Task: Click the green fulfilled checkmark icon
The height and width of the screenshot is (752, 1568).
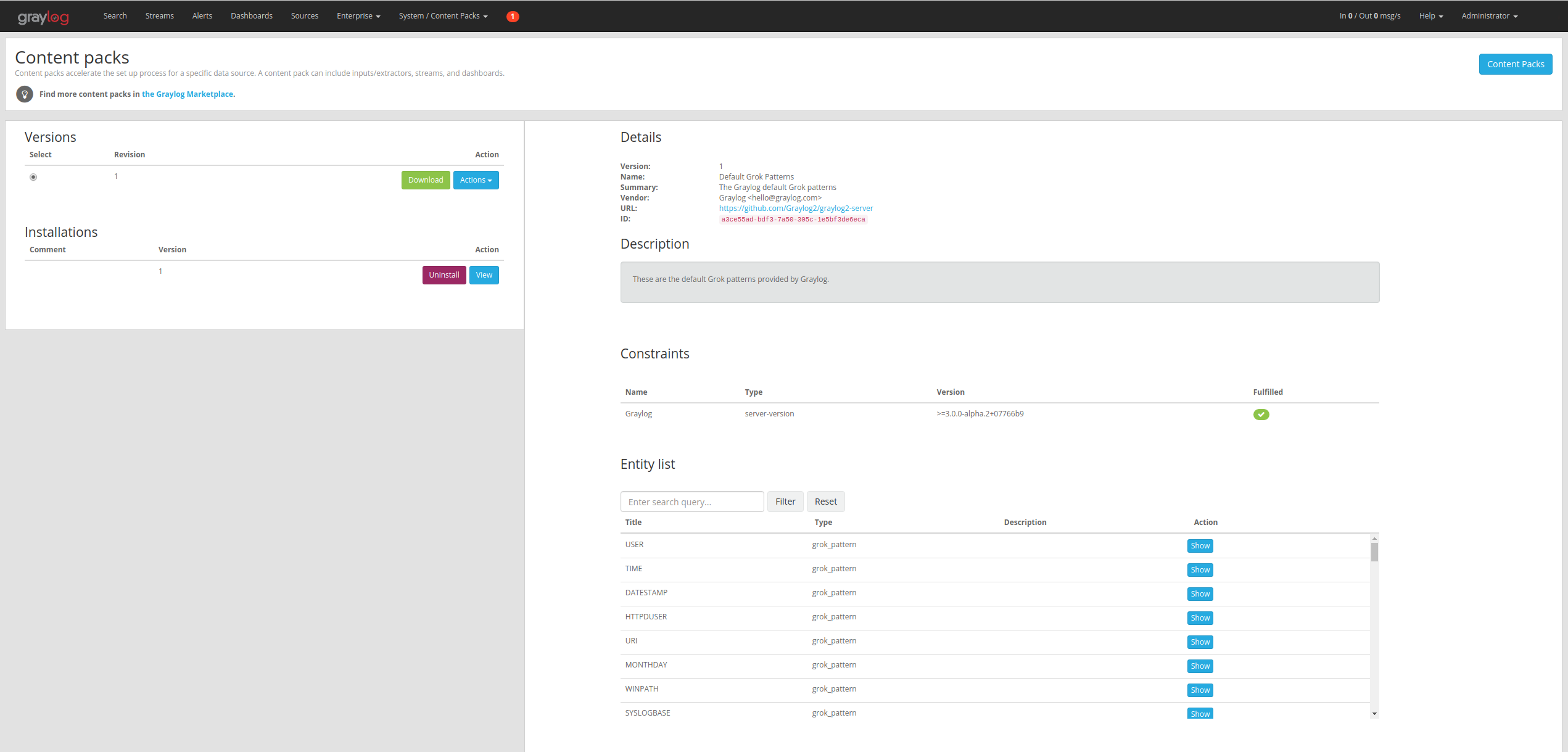Action: (1261, 415)
